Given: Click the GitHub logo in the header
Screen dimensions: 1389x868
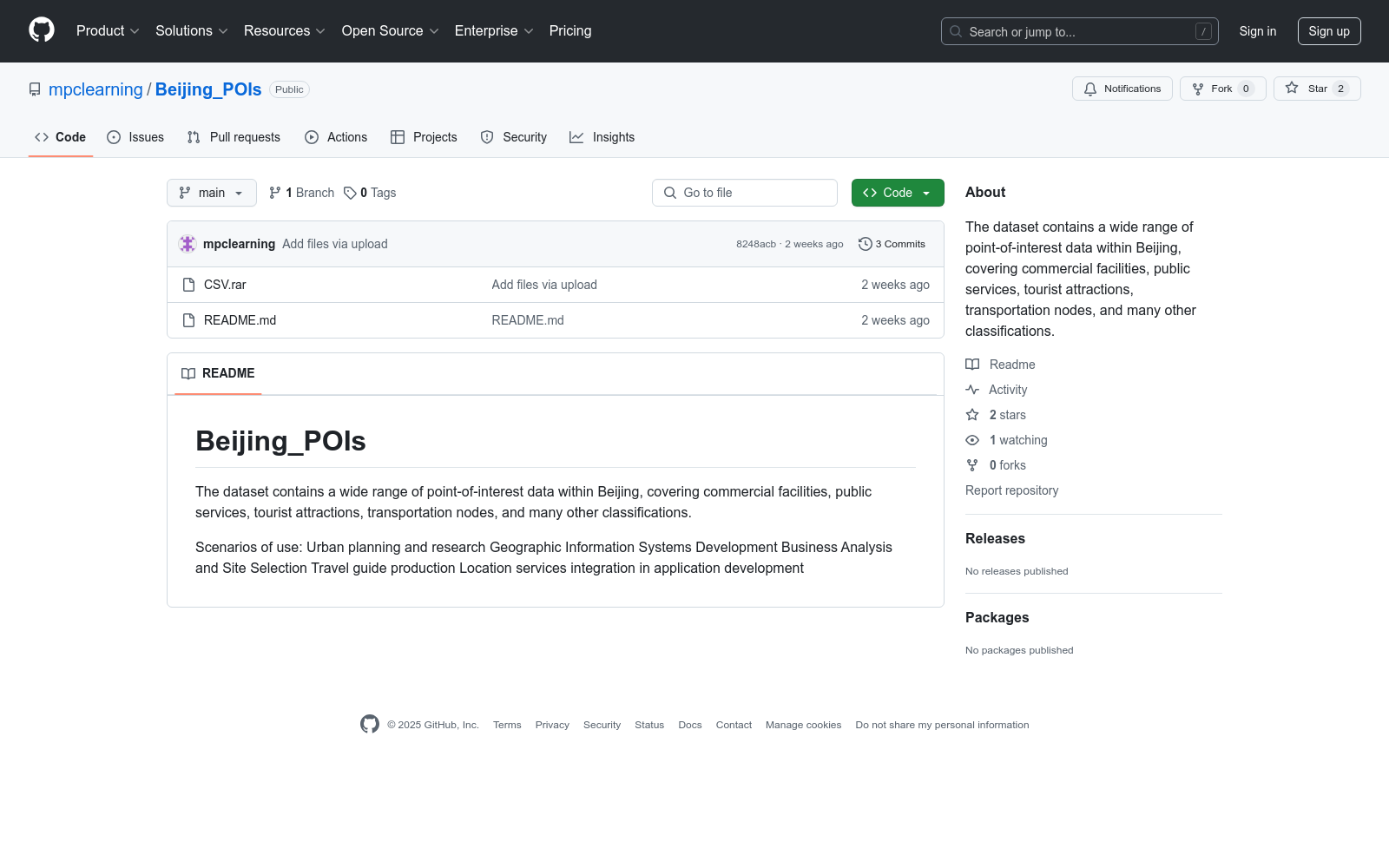Looking at the screenshot, I should click(42, 30).
